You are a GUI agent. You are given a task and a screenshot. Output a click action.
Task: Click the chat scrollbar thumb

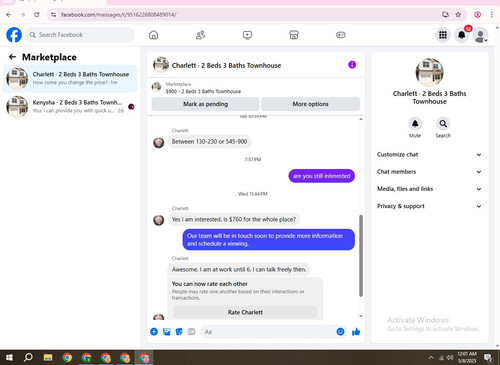click(361, 256)
